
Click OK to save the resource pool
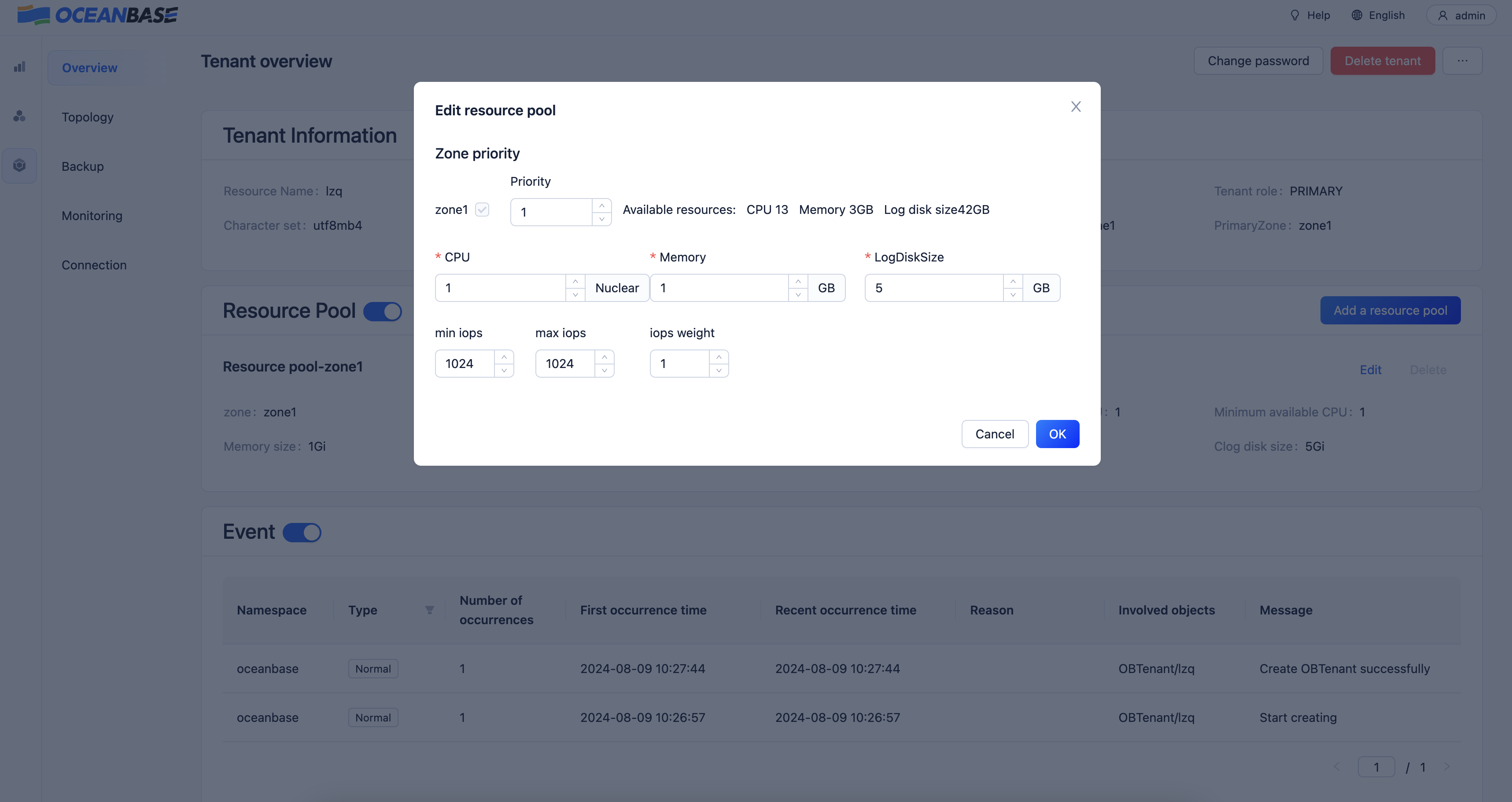1058,434
